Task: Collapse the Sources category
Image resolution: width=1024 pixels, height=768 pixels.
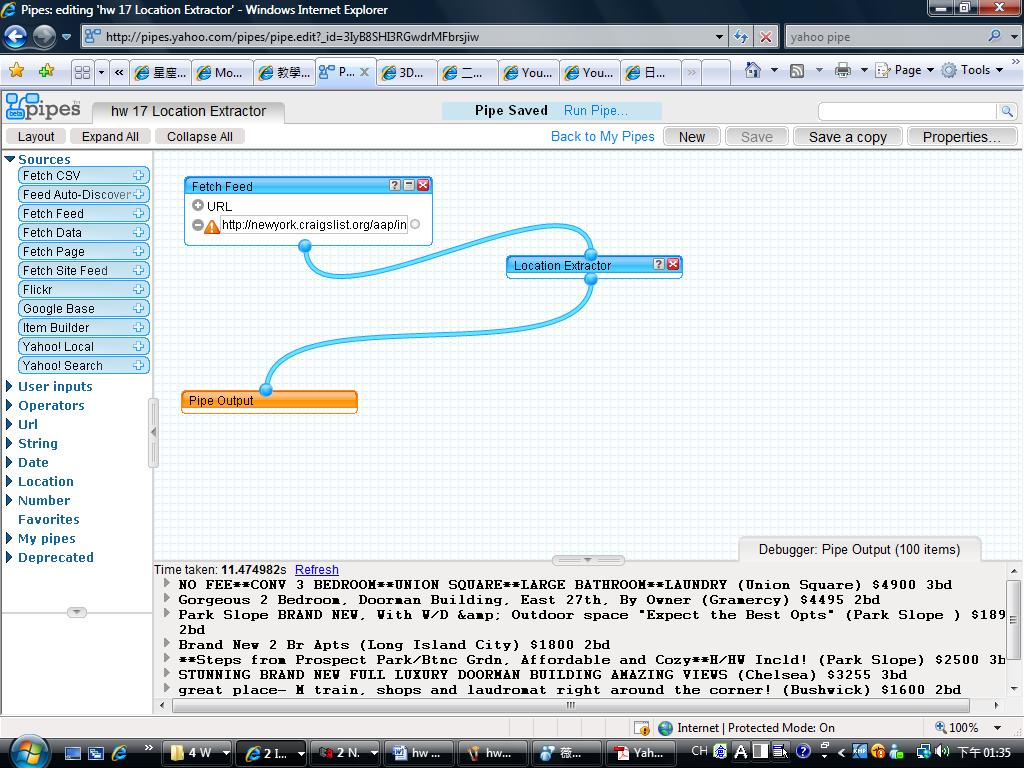Action: (10, 159)
